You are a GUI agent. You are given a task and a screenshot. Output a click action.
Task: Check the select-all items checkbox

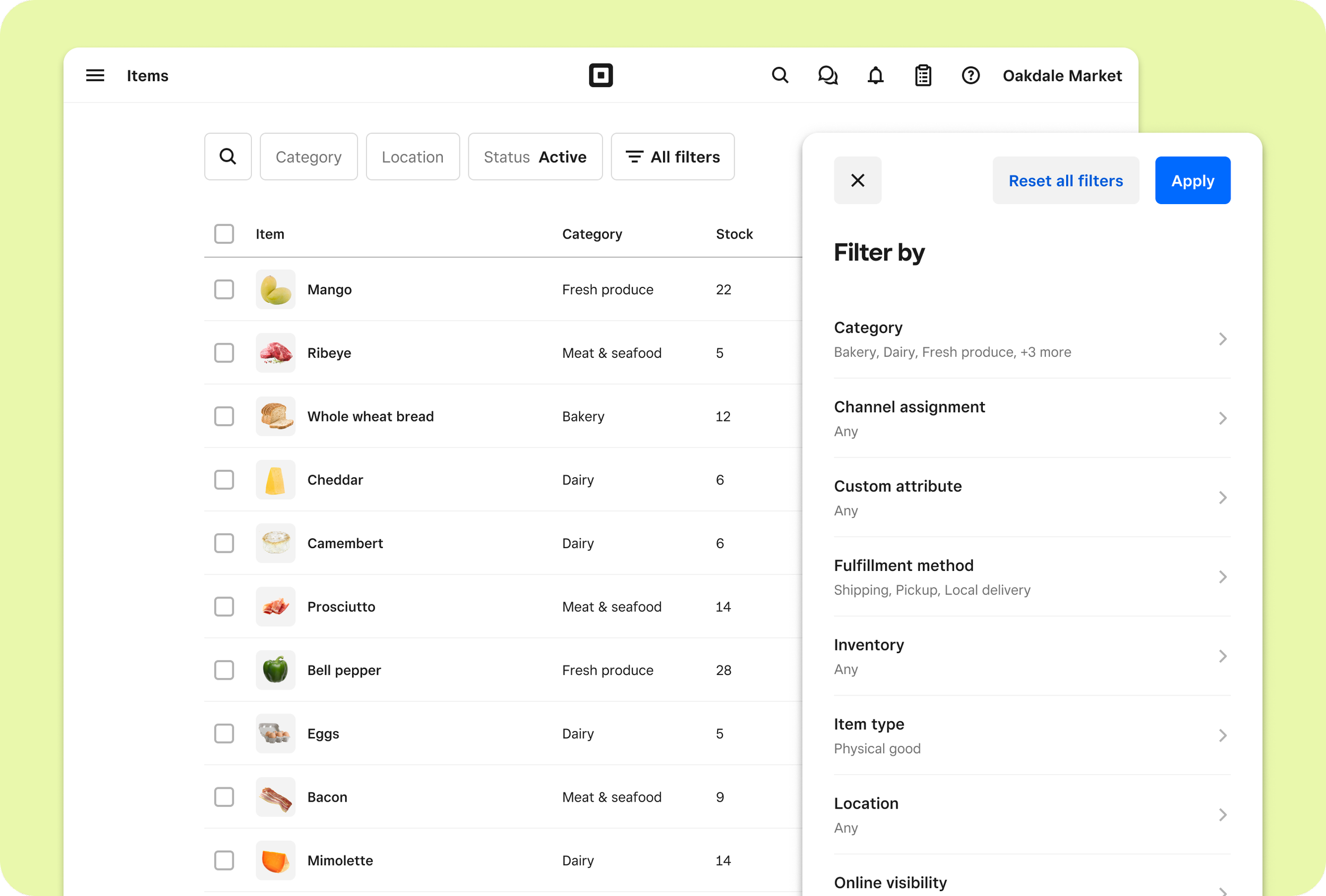pyautogui.click(x=224, y=234)
